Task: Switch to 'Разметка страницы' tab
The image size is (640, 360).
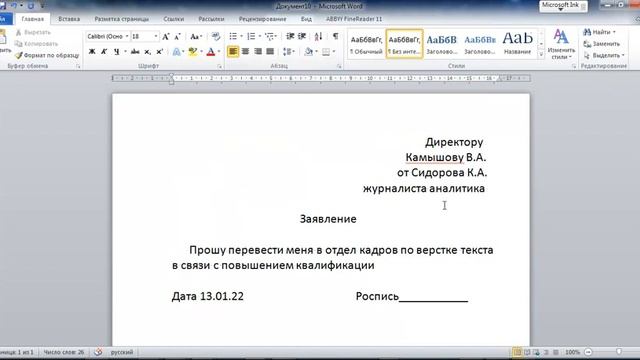Action: 122,19
